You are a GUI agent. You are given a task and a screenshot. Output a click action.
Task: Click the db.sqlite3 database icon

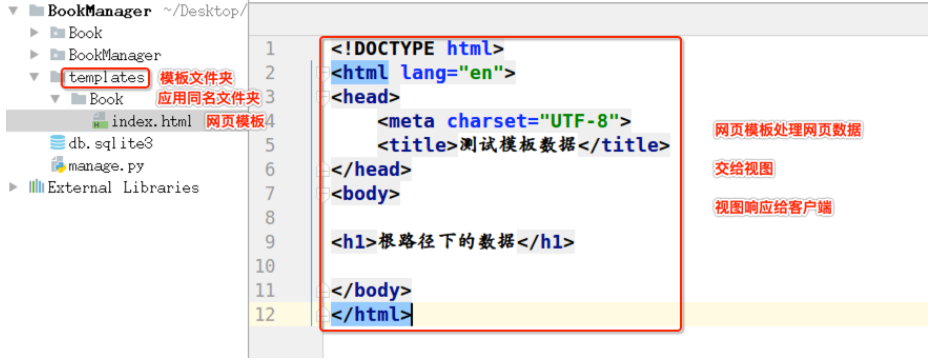click(x=57, y=143)
